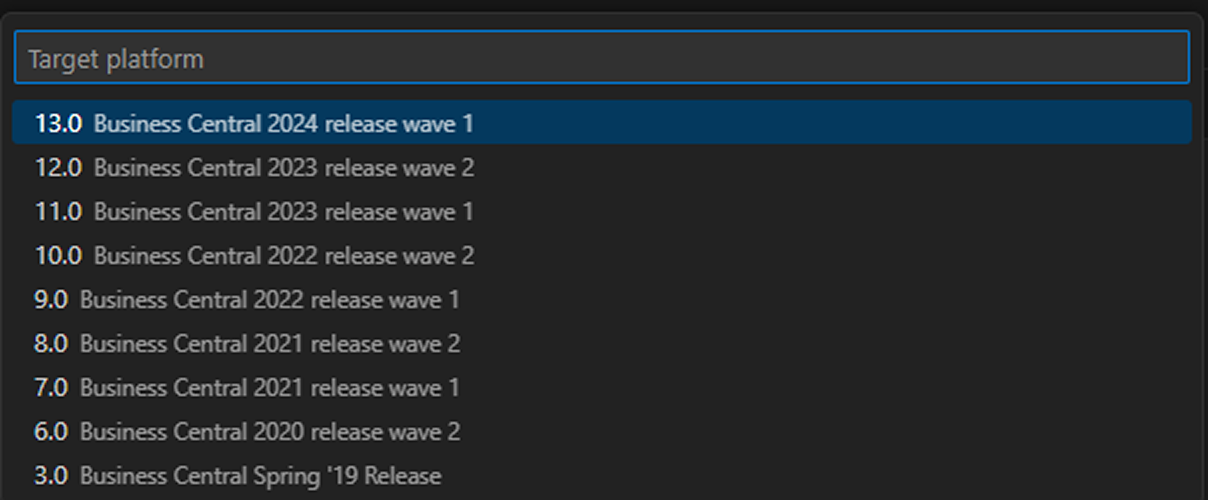The height and width of the screenshot is (500, 1208).
Task: Click the 7.0 version number
Action: click(x=51, y=388)
